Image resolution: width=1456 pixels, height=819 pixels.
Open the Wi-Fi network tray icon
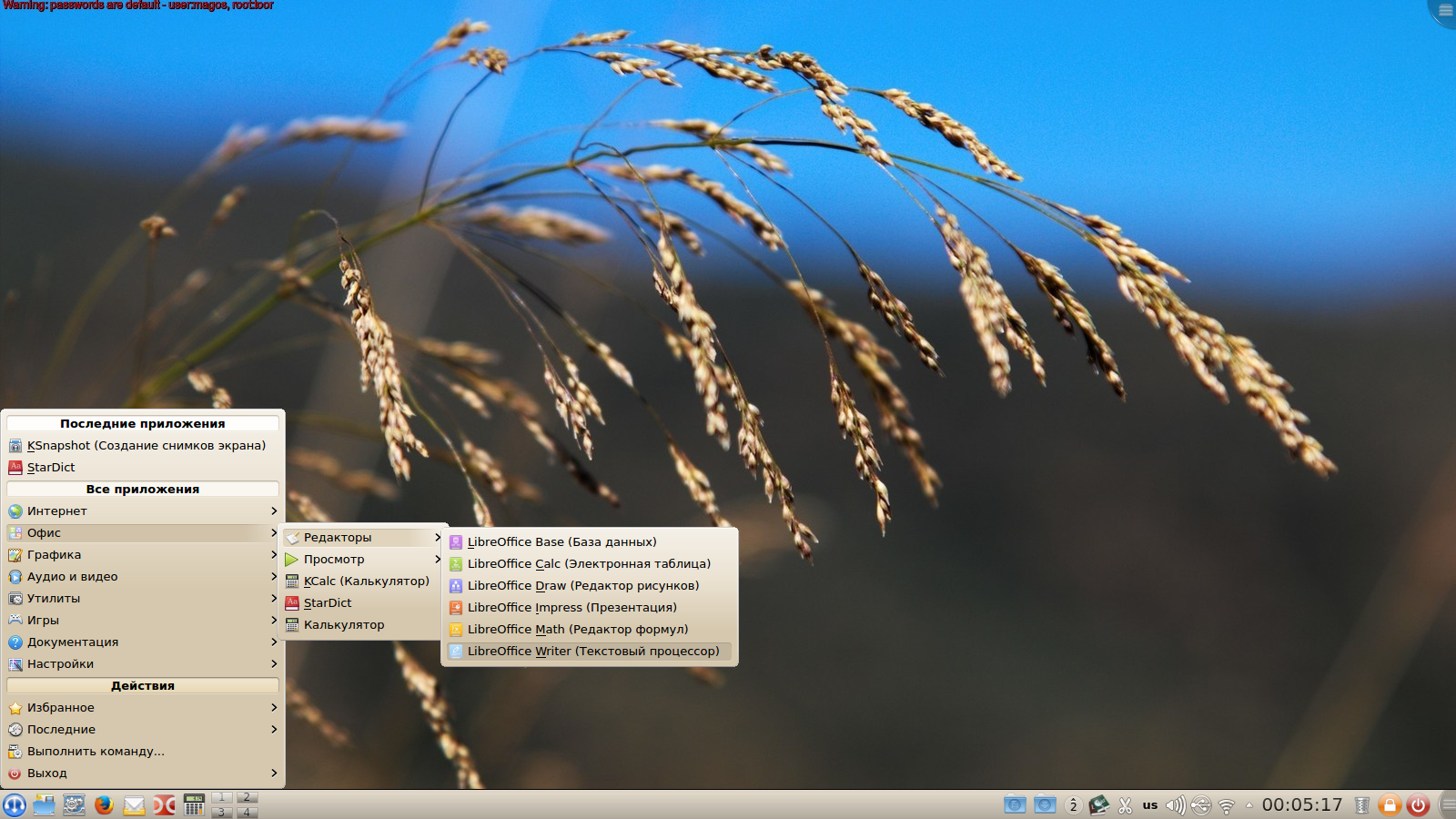1227,806
